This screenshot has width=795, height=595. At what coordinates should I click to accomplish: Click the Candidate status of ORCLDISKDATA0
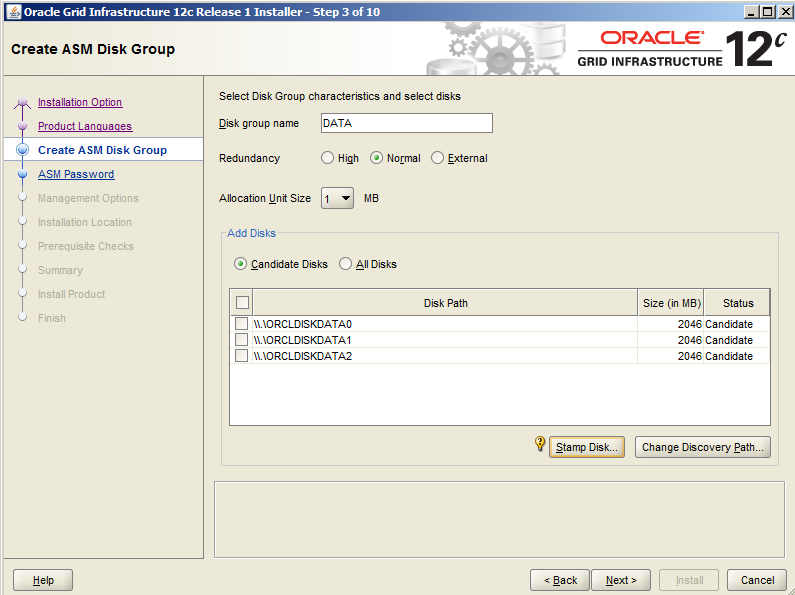(x=737, y=324)
